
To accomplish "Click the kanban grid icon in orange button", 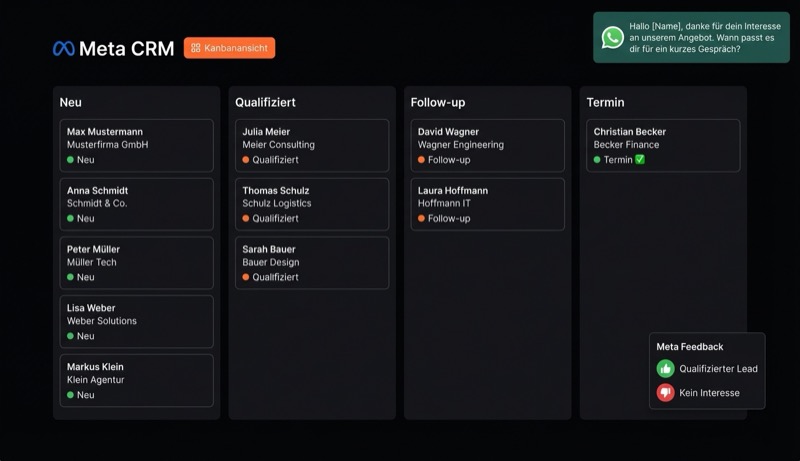I will tap(196, 48).
